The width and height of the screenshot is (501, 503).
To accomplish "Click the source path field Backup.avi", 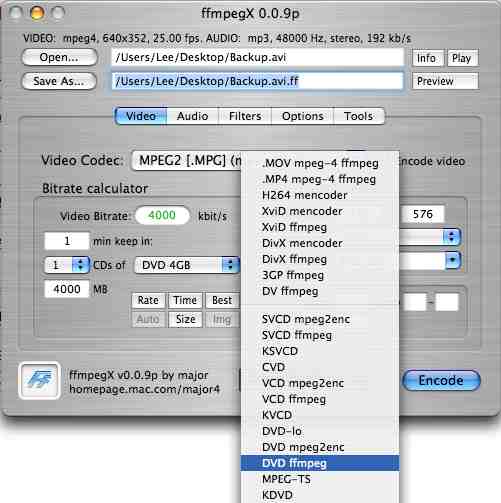I will [x=257, y=57].
